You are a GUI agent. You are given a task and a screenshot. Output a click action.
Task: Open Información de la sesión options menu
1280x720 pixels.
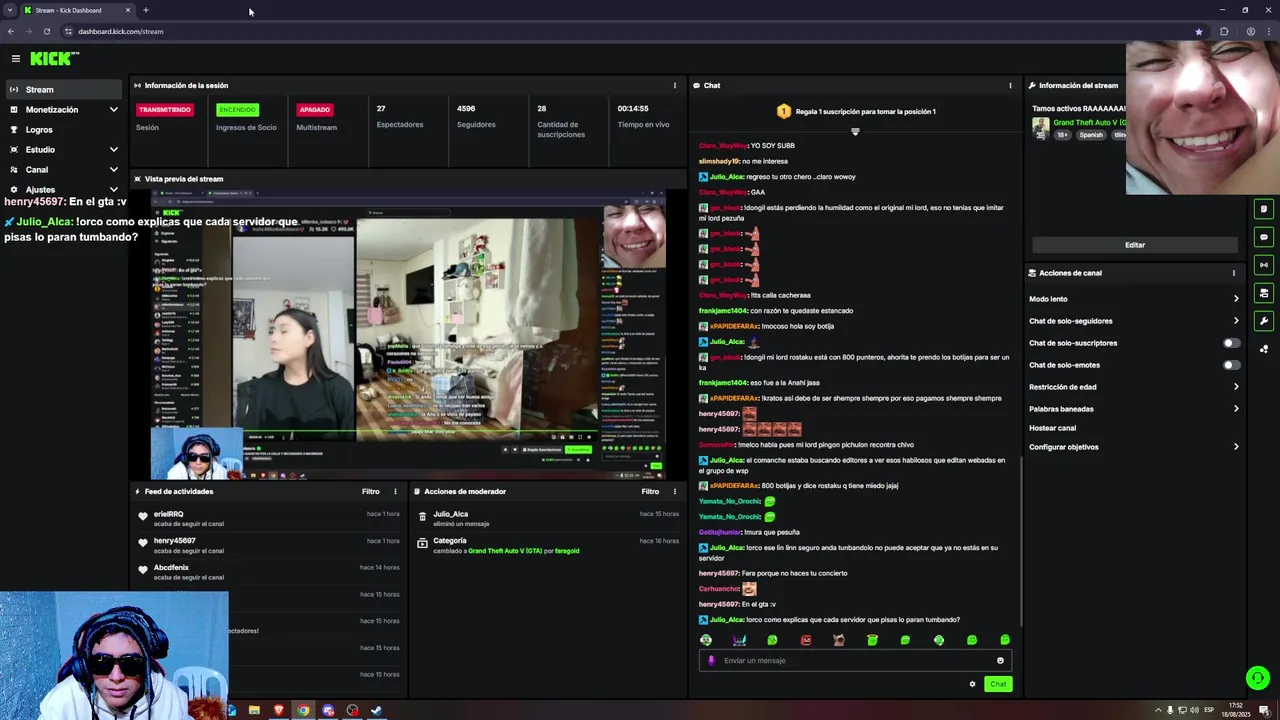[674, 85]
